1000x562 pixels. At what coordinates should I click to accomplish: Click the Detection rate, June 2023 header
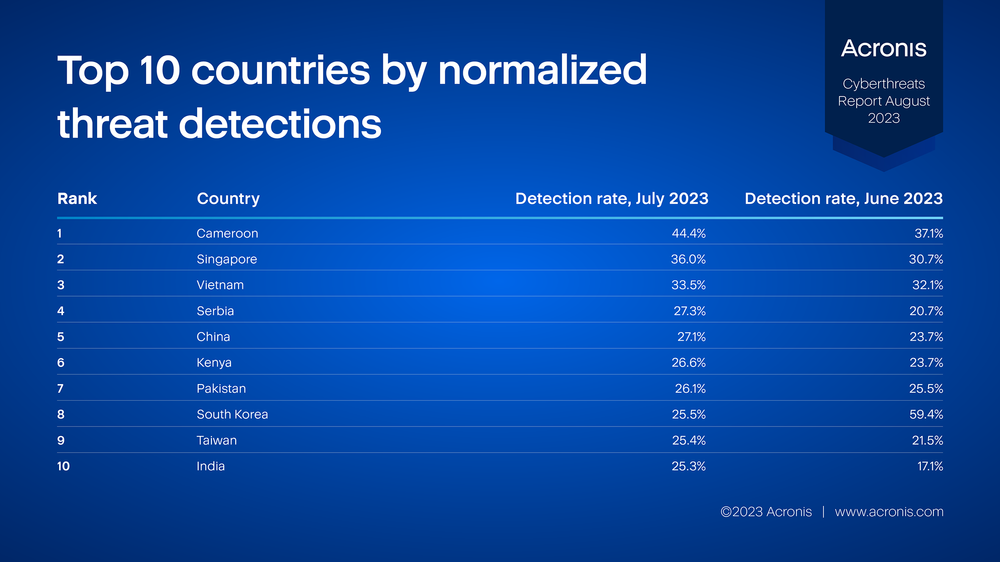(843, 198)
